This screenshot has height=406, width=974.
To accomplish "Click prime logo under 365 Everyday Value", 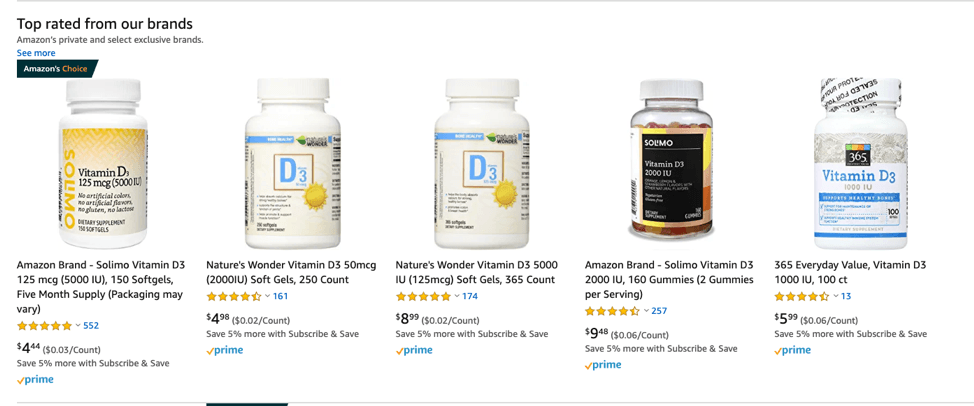I will tap(793, 350).
